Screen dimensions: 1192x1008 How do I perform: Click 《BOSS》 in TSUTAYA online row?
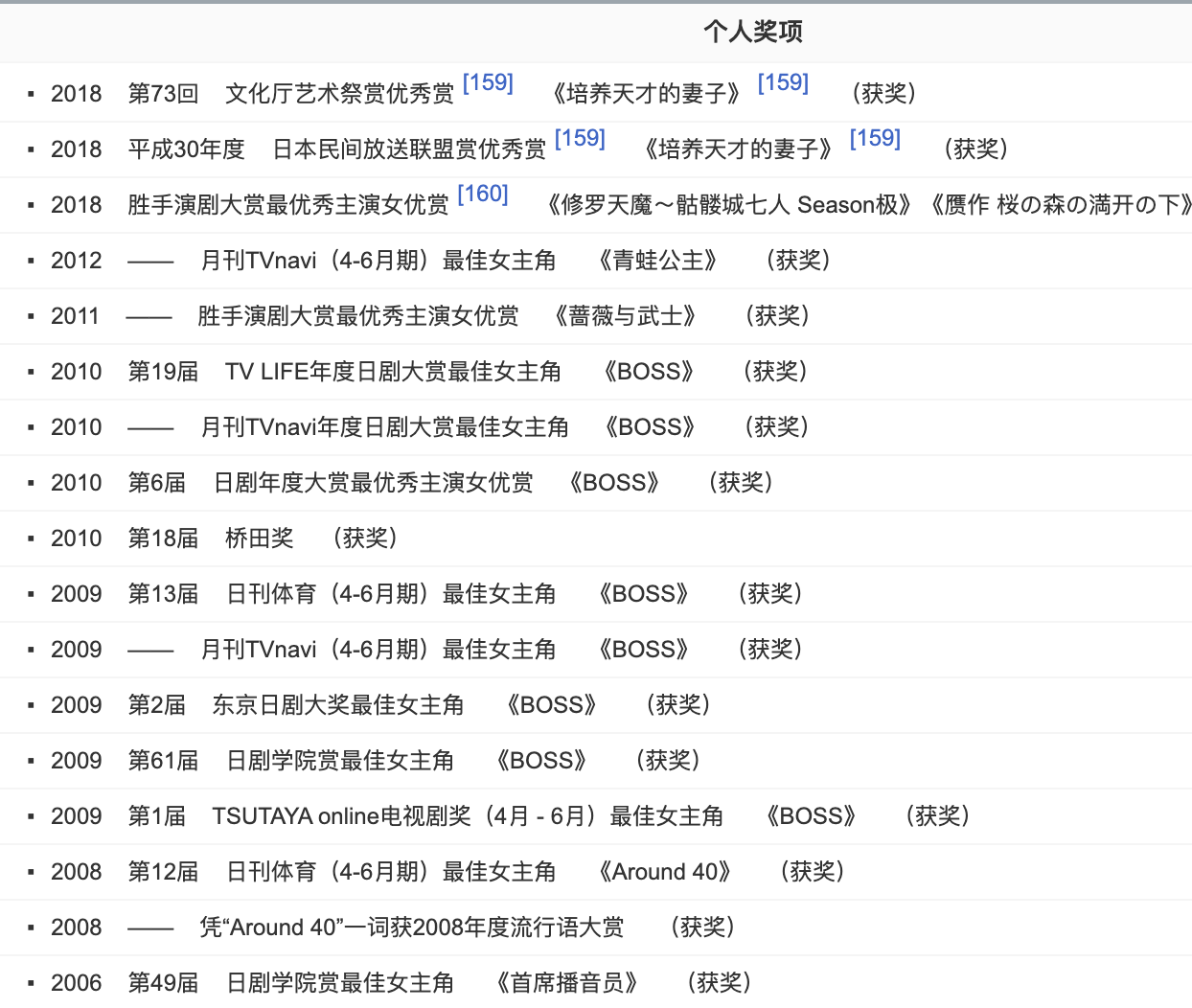811,816
